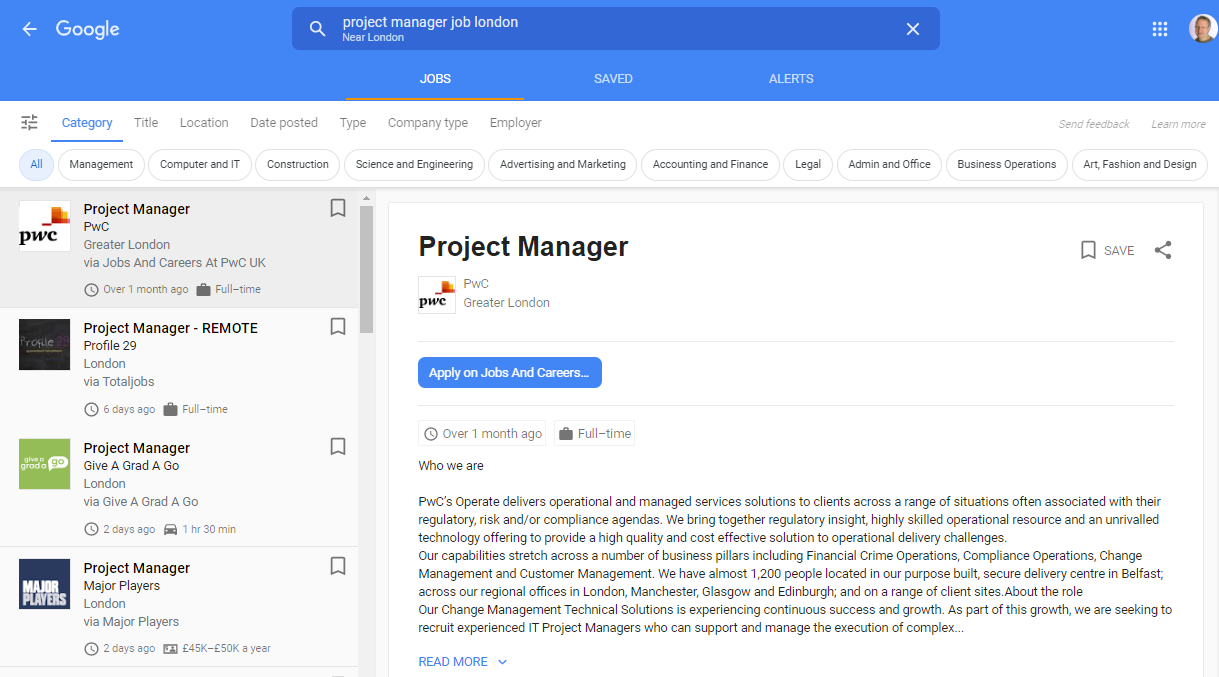Filter by Construction chip
The width and height of the screenshot is (1219, 677).
tap(298, 165)
